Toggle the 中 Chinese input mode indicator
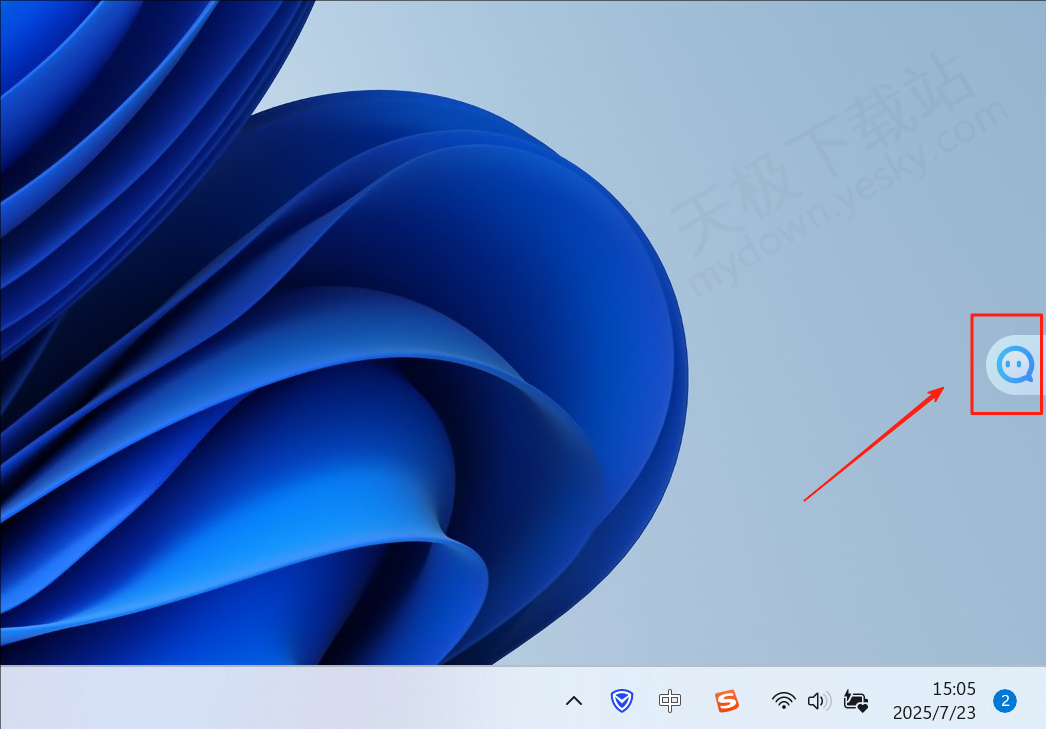The height and width of the screenshot is (729, 1046). 670,701
